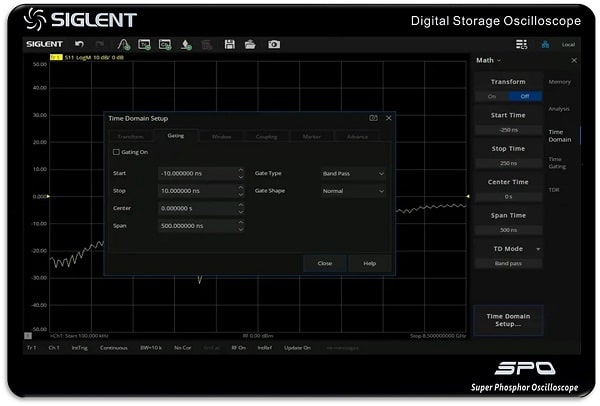
Task: Click the add marker peak-curve icon
Action: 124,44
